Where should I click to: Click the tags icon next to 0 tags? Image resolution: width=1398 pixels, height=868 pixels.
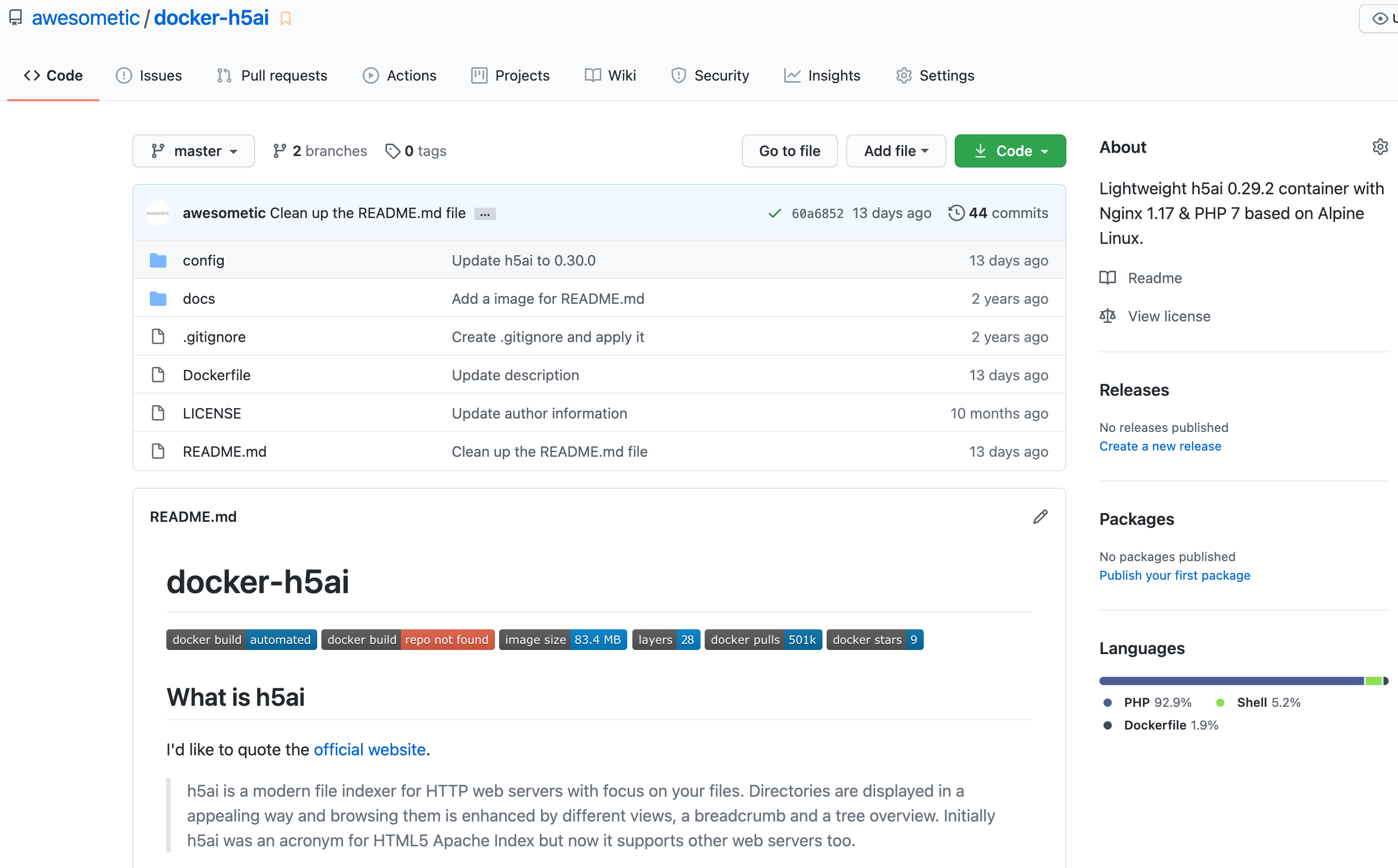(393, 151)
